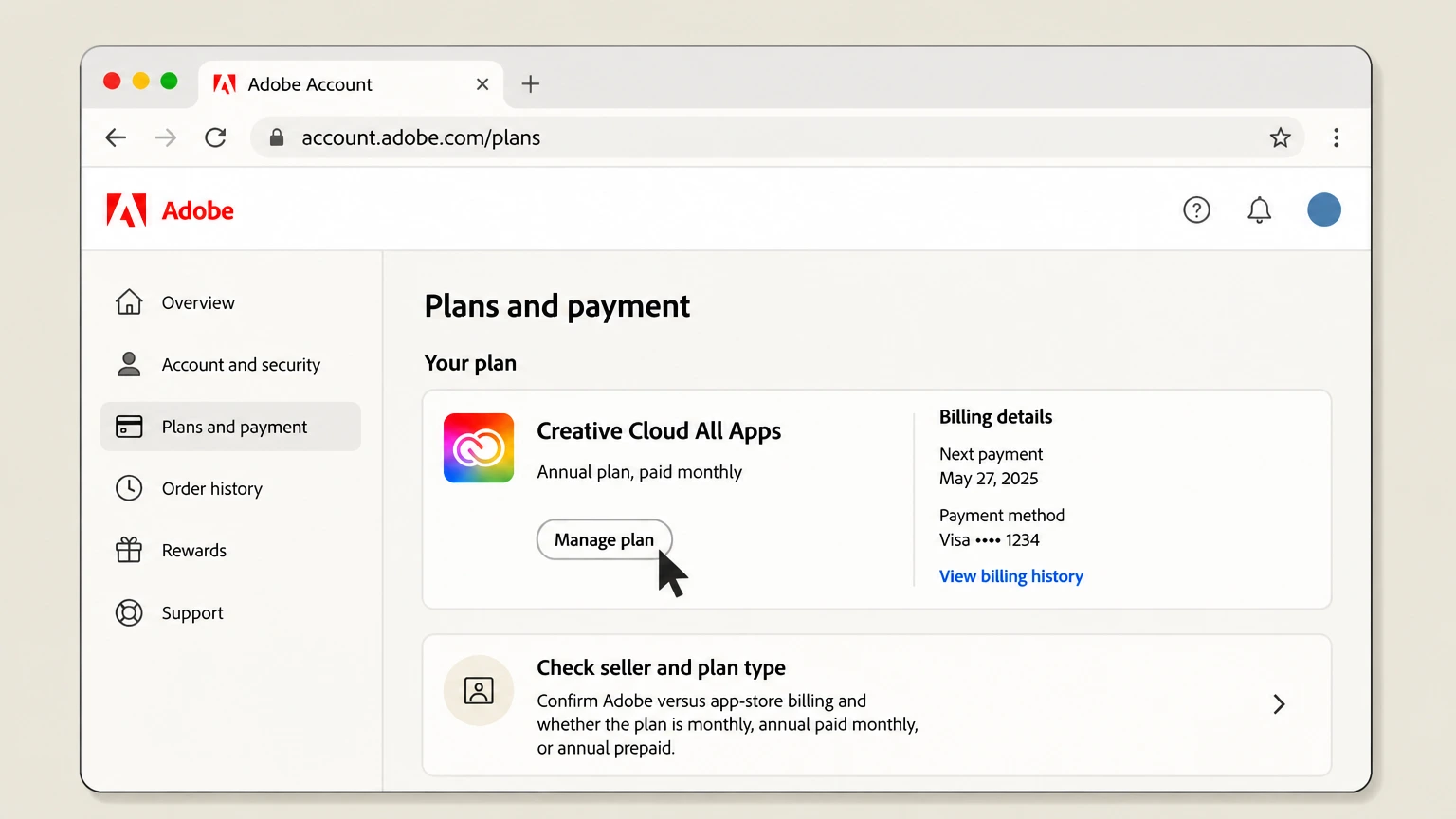Select Plans and payment in sidebar
Viewport: 1456px width, 819px height.
(230, 427)
